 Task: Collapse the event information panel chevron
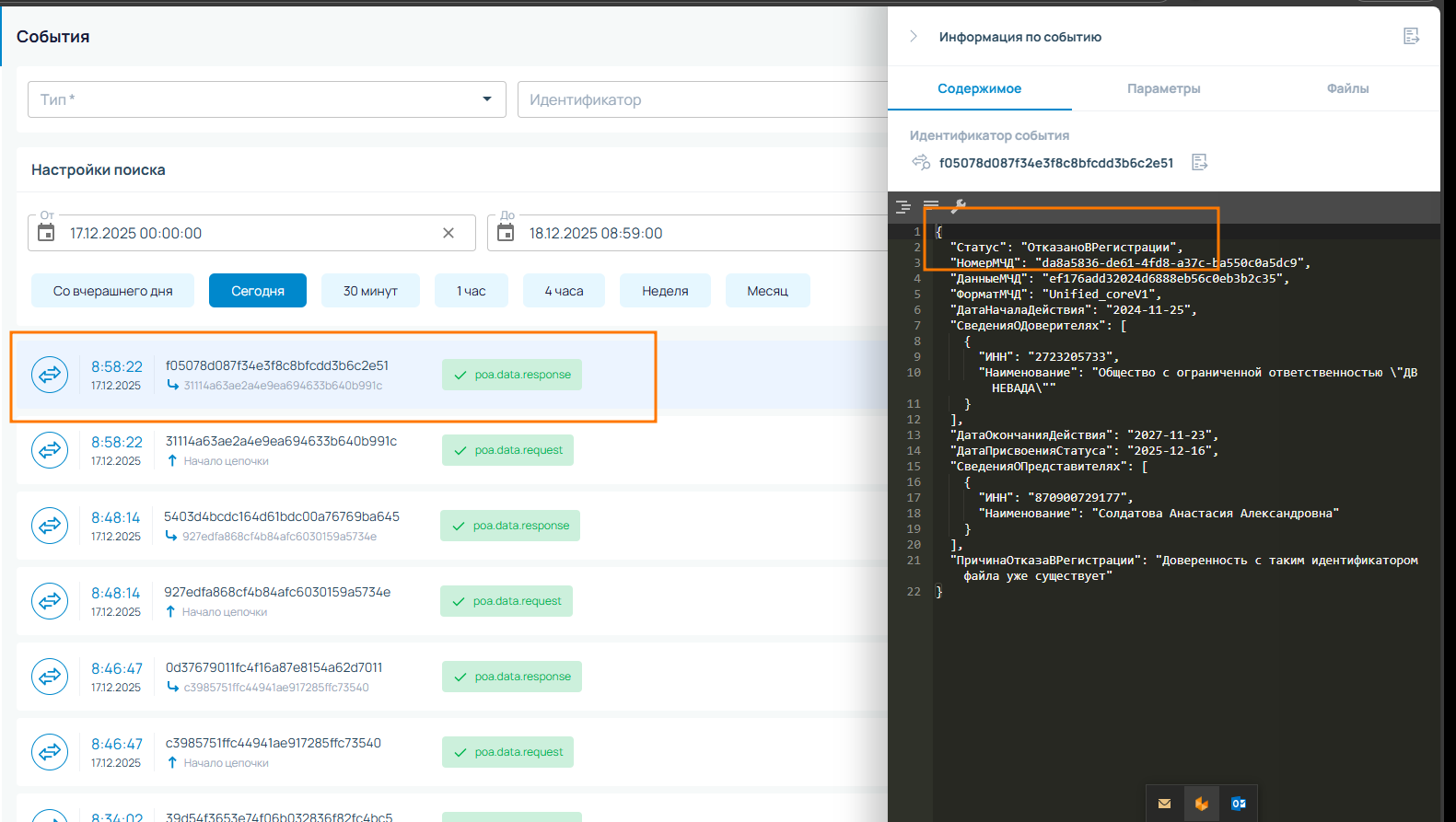click(x=914, y=37)
